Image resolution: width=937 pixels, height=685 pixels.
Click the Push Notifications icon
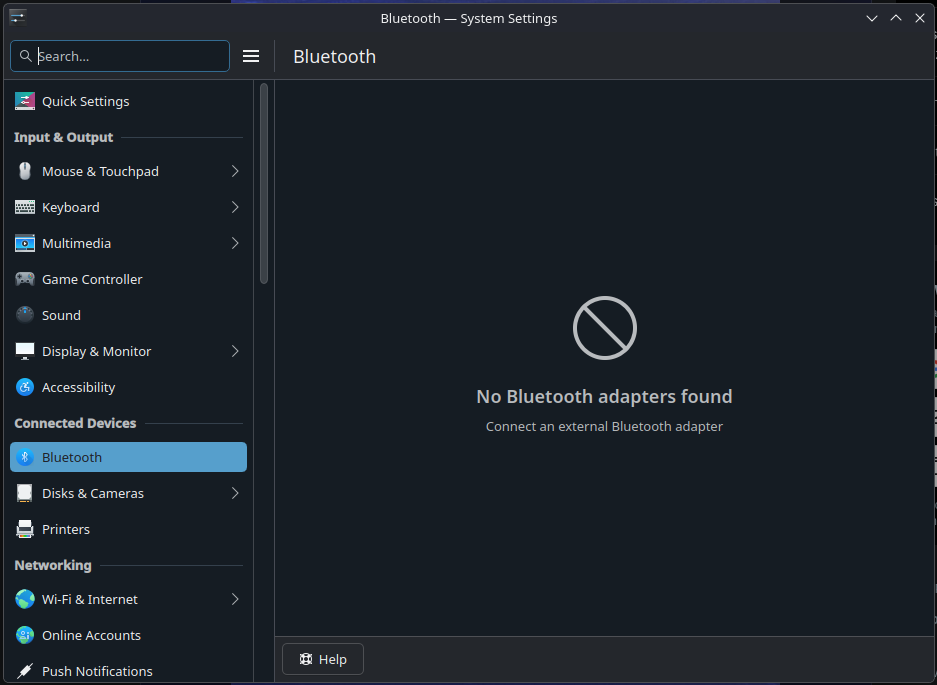pyautogui.click(x=25, y=671)
